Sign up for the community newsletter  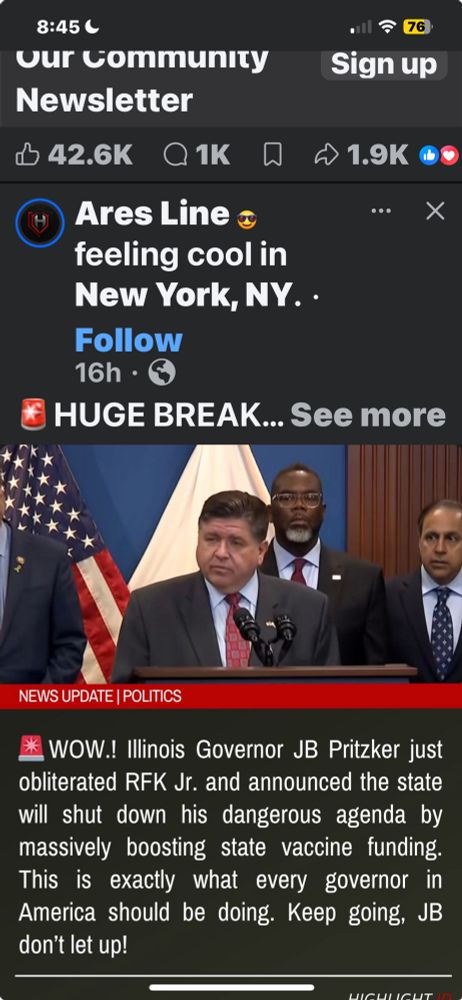click(384, 64)
